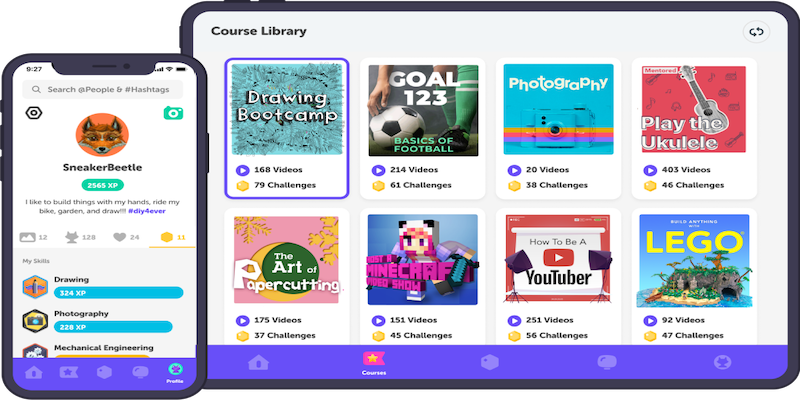Select the Courses tab on tablet
800x400 pixels.
[374, 363]
